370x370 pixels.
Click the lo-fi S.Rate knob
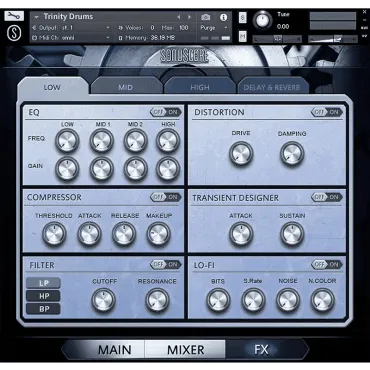(253, 300)
